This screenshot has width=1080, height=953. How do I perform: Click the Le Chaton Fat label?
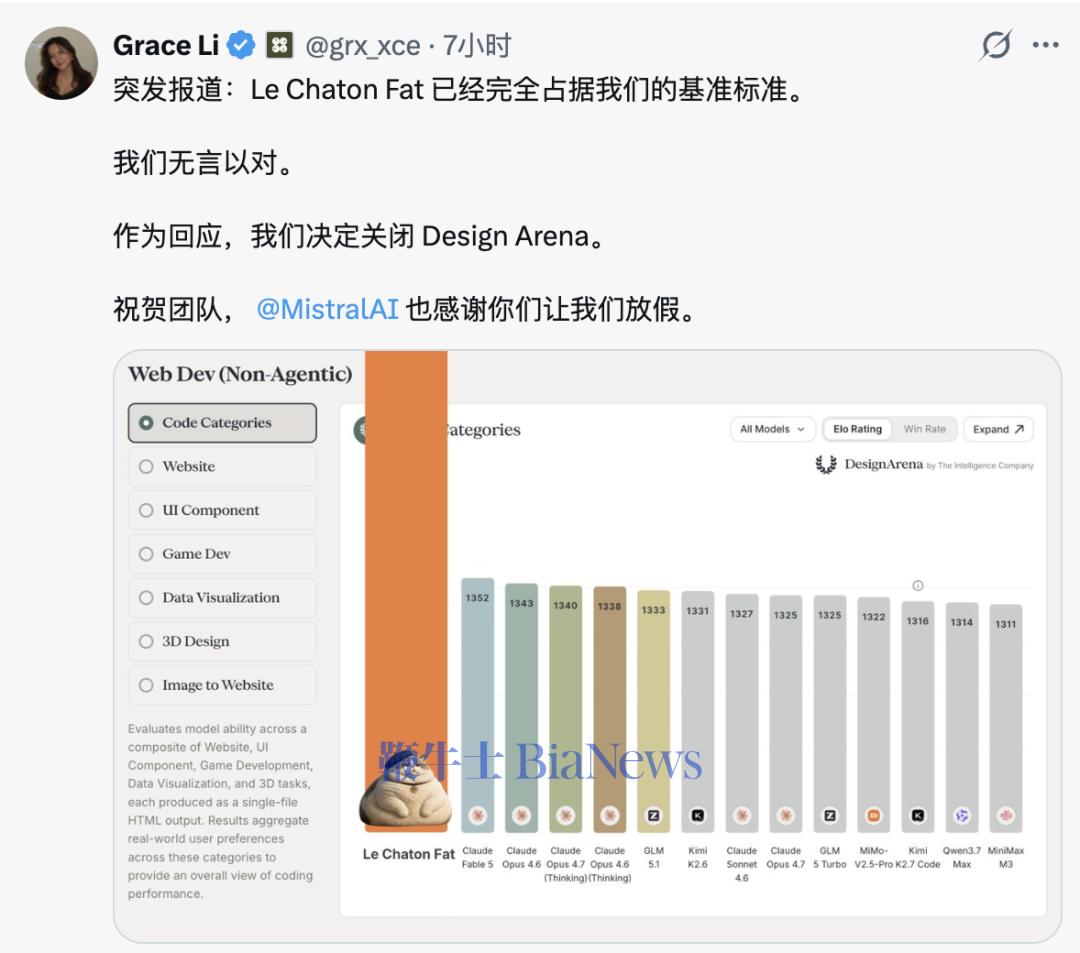tap(408, 854)
